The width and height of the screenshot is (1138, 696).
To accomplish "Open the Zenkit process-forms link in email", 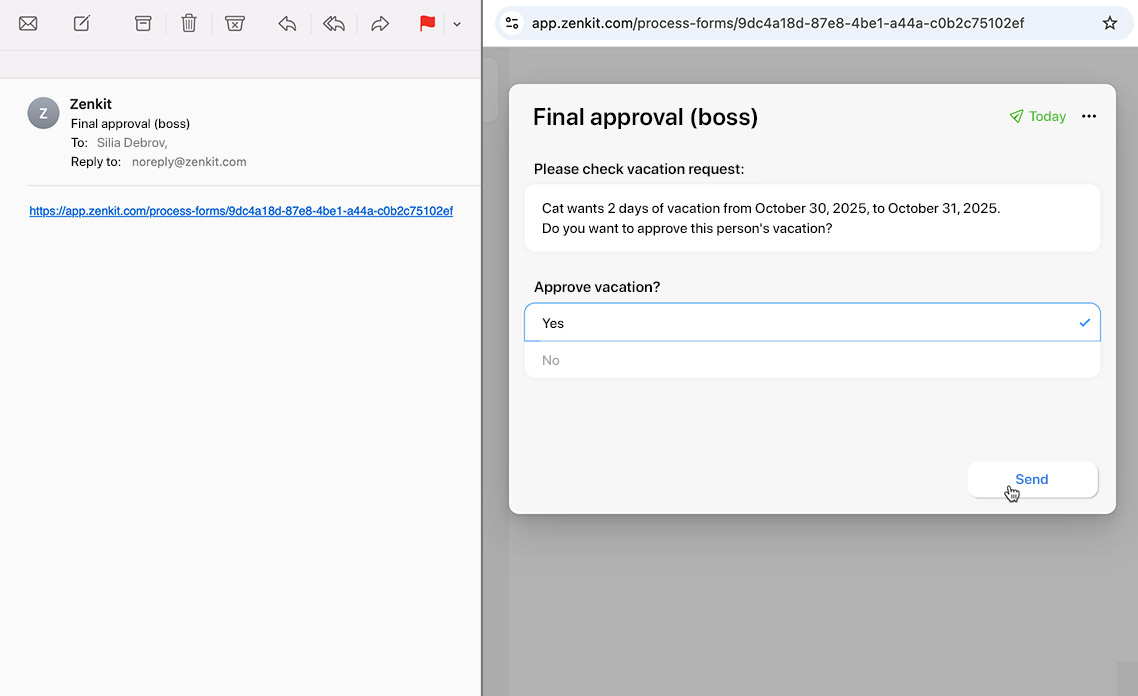I will click(241, 211).
